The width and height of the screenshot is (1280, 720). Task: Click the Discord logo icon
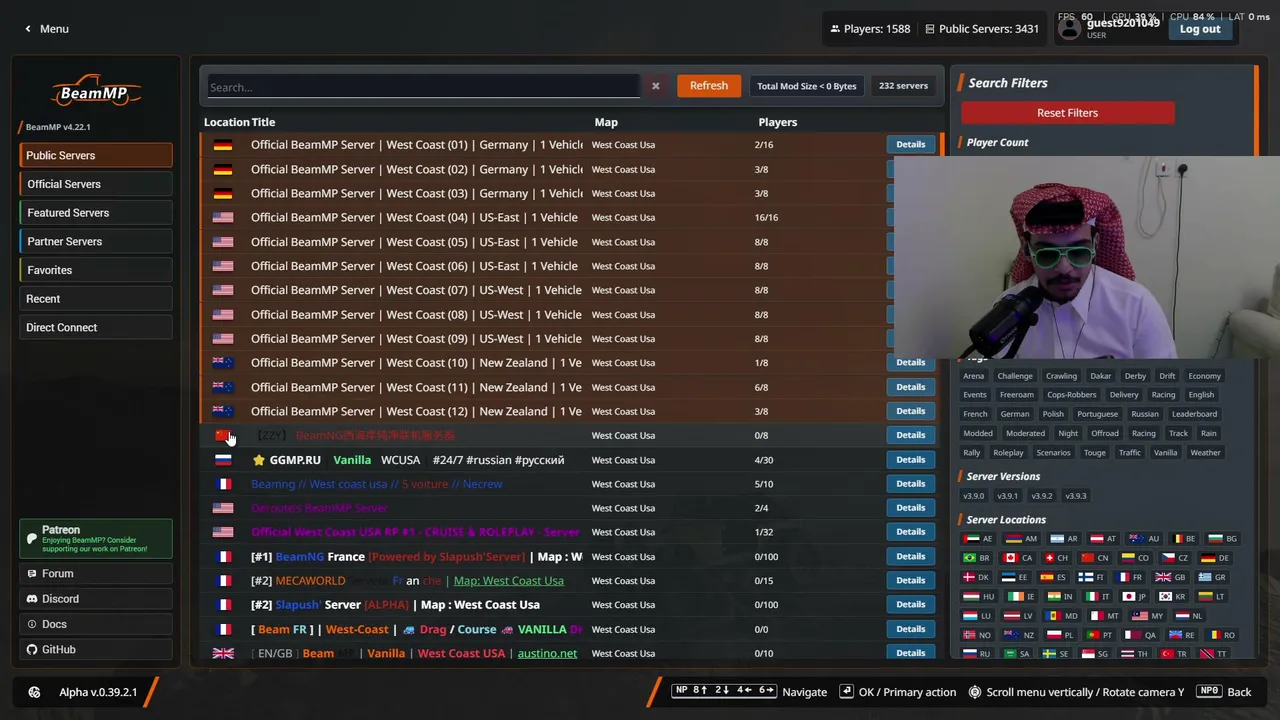pyautogui.click(x=32, y=599)
